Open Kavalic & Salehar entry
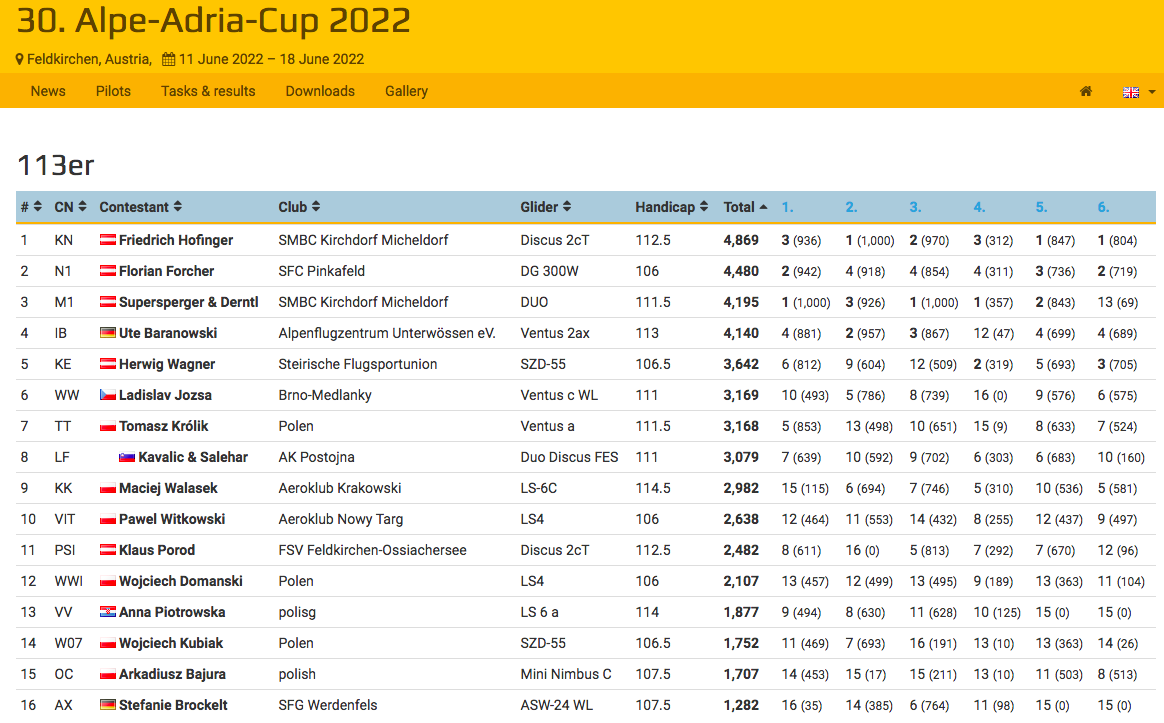 tap(193, 457)
